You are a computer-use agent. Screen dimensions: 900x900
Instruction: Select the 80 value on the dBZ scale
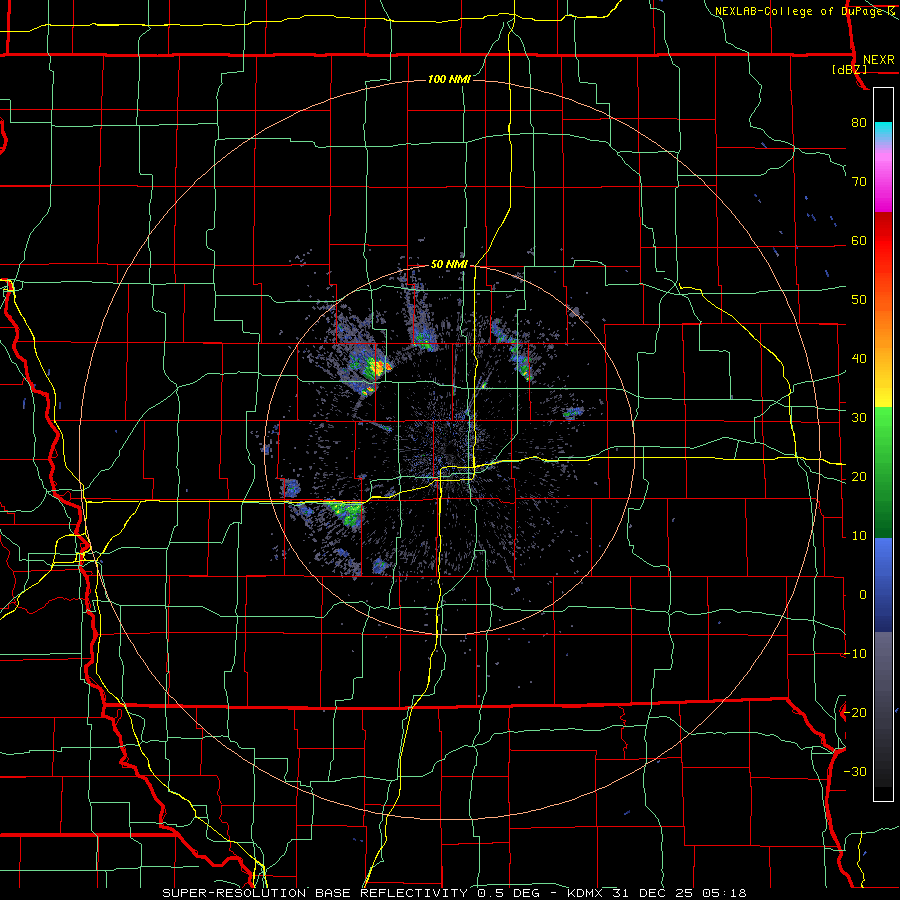click(859, 123)
